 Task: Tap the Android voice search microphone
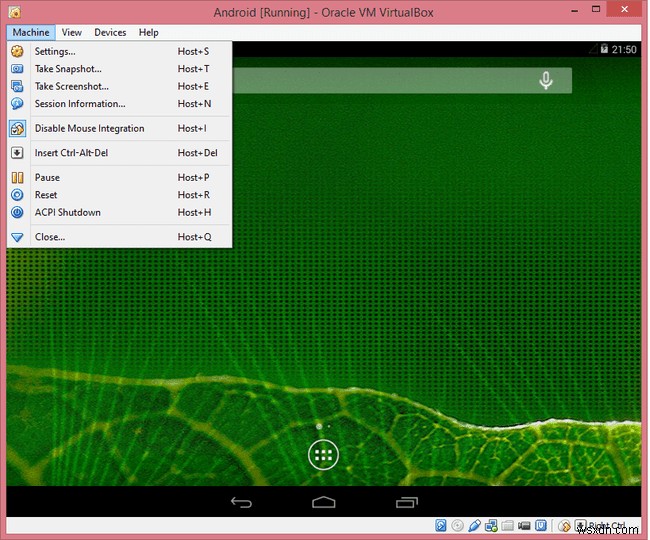point(546,80)
